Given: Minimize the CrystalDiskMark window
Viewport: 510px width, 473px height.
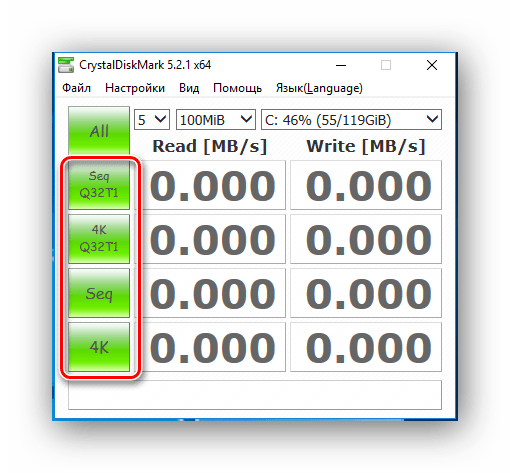Looking at the screenshot, I should (341, 65).
